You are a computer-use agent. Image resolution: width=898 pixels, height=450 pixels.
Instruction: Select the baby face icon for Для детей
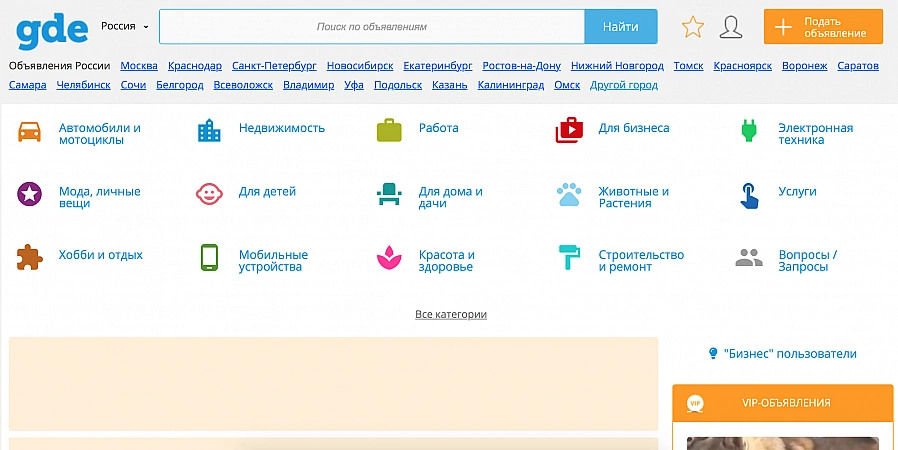[x=209, y=194]
